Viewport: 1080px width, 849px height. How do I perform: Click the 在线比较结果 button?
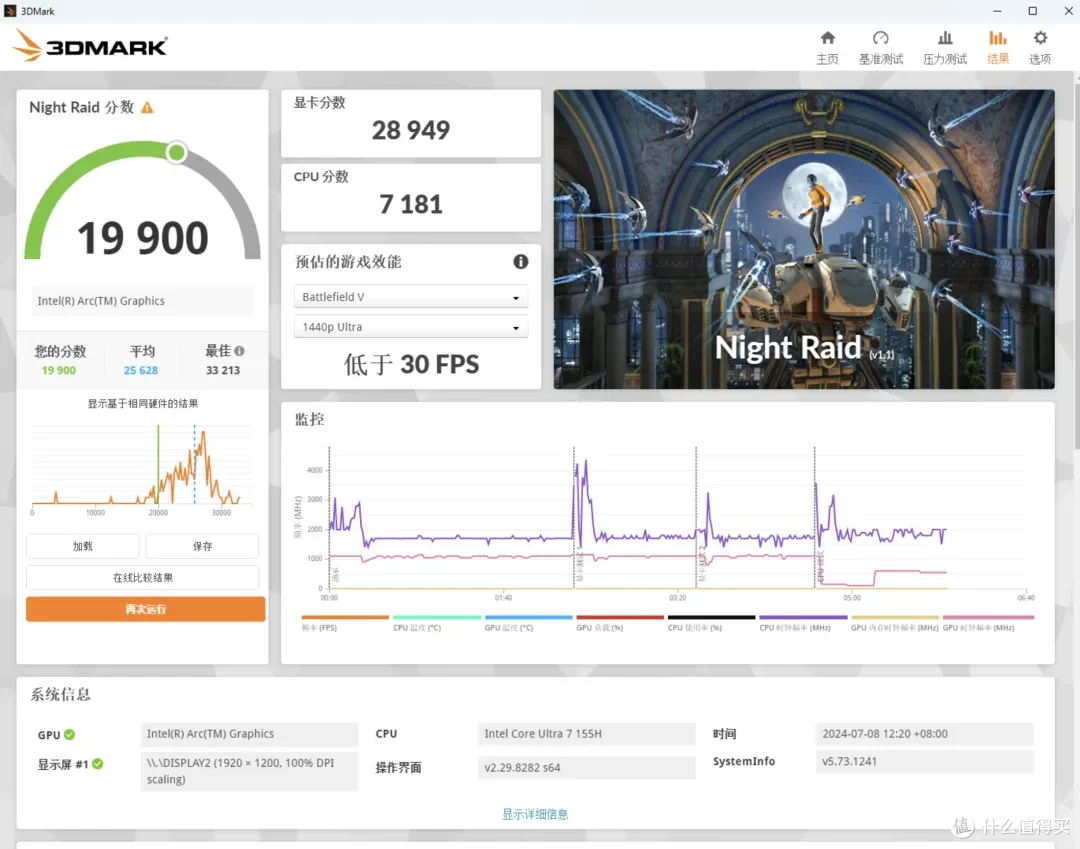(x=143, y=578)
